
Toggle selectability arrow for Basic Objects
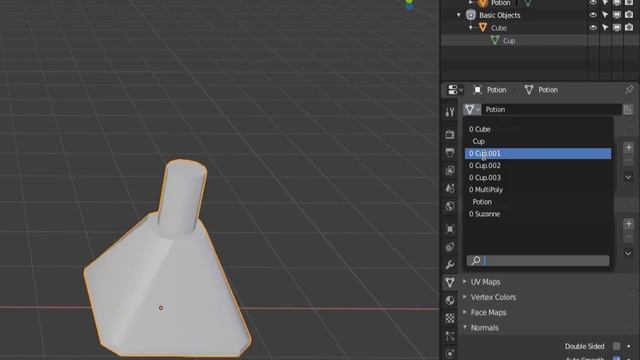coord(605,15)
